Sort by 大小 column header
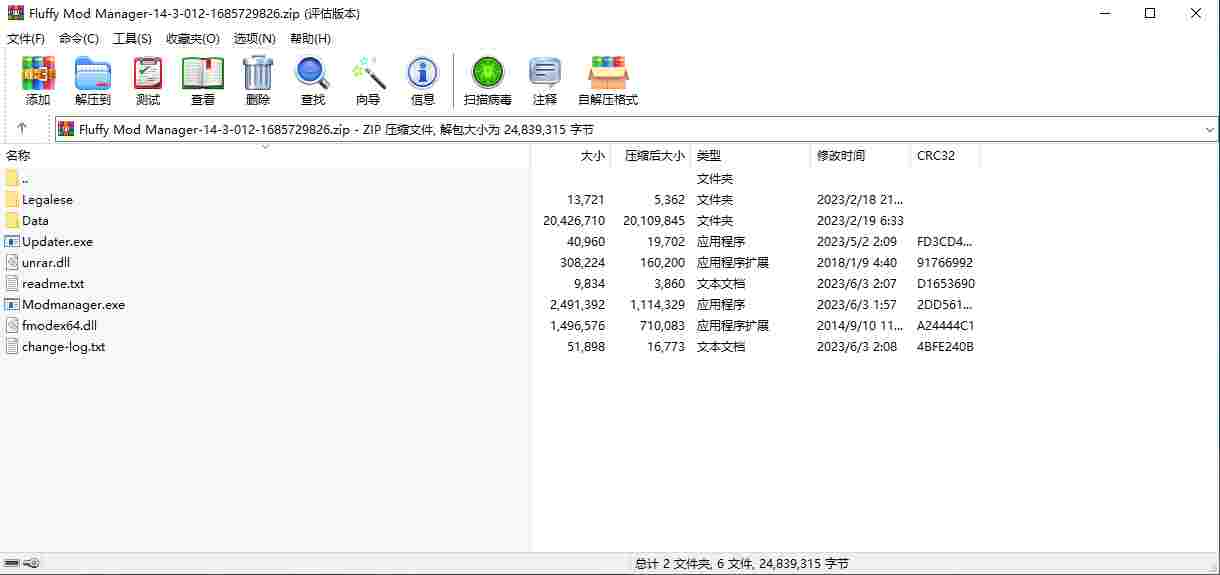The height and width of the screenshot is (575, 1220). [x=570, y=156]
